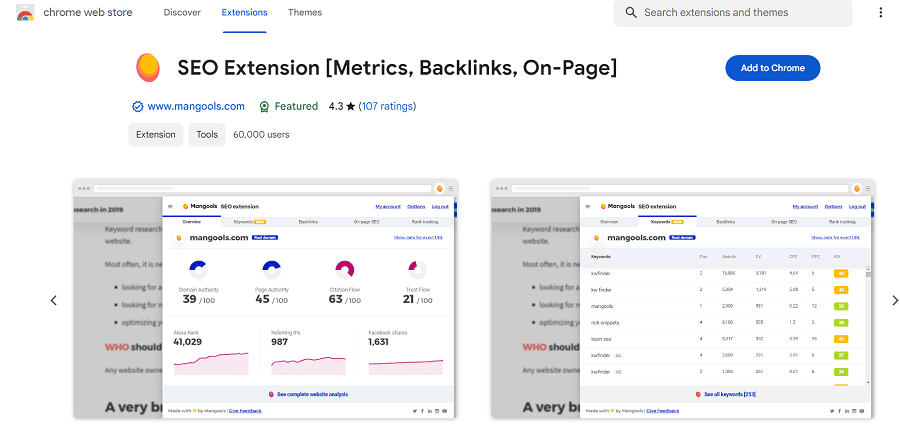Open the three-dot more options menu
Viewport: 900px width, 424px height.
click(880, 13)
